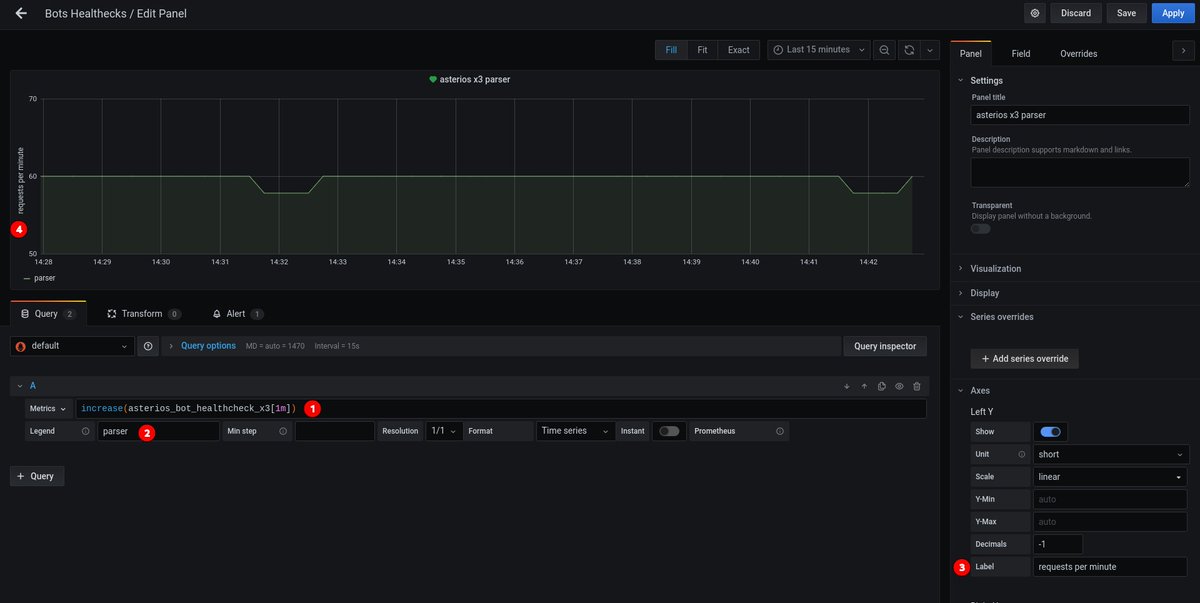Screen dimensions: 1200x603
Task: Open data source help icon
Action: pyautogui.click(x=149, y=346)
